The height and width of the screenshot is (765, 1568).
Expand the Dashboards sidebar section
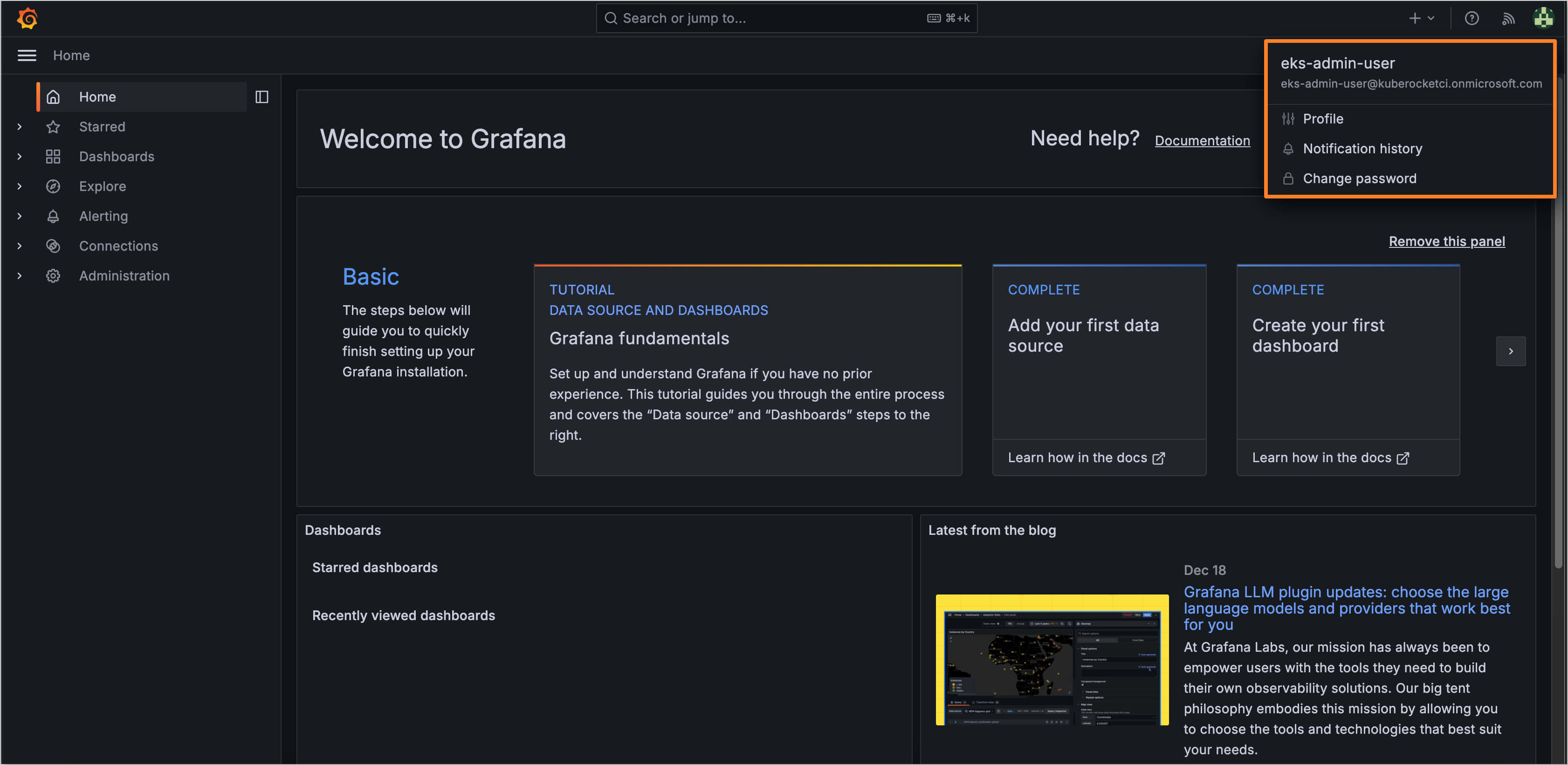tap(19, 157)
